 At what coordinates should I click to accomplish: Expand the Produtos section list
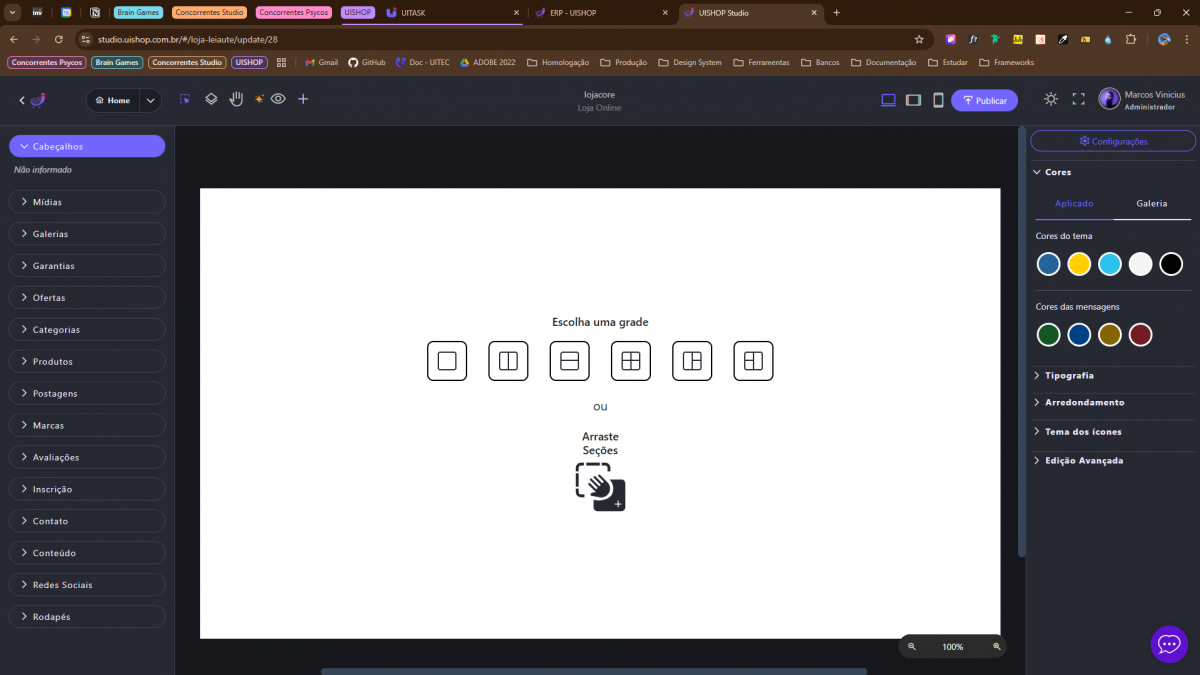click(x=87, y=361)
